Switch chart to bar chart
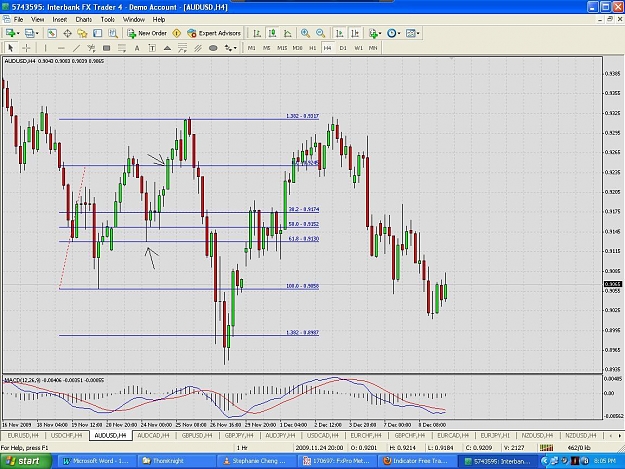Image resolution: width=625 pixels, height=469 pixels. pyautogui.click(x=257, y=33)
